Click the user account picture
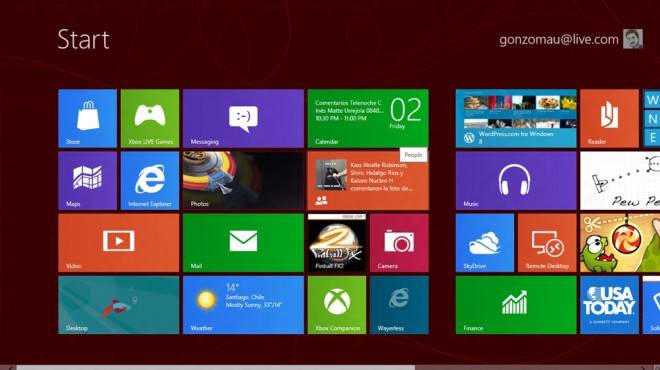This screenshot has height=370, width=660. pyautogui.click(x=633, y=39)
